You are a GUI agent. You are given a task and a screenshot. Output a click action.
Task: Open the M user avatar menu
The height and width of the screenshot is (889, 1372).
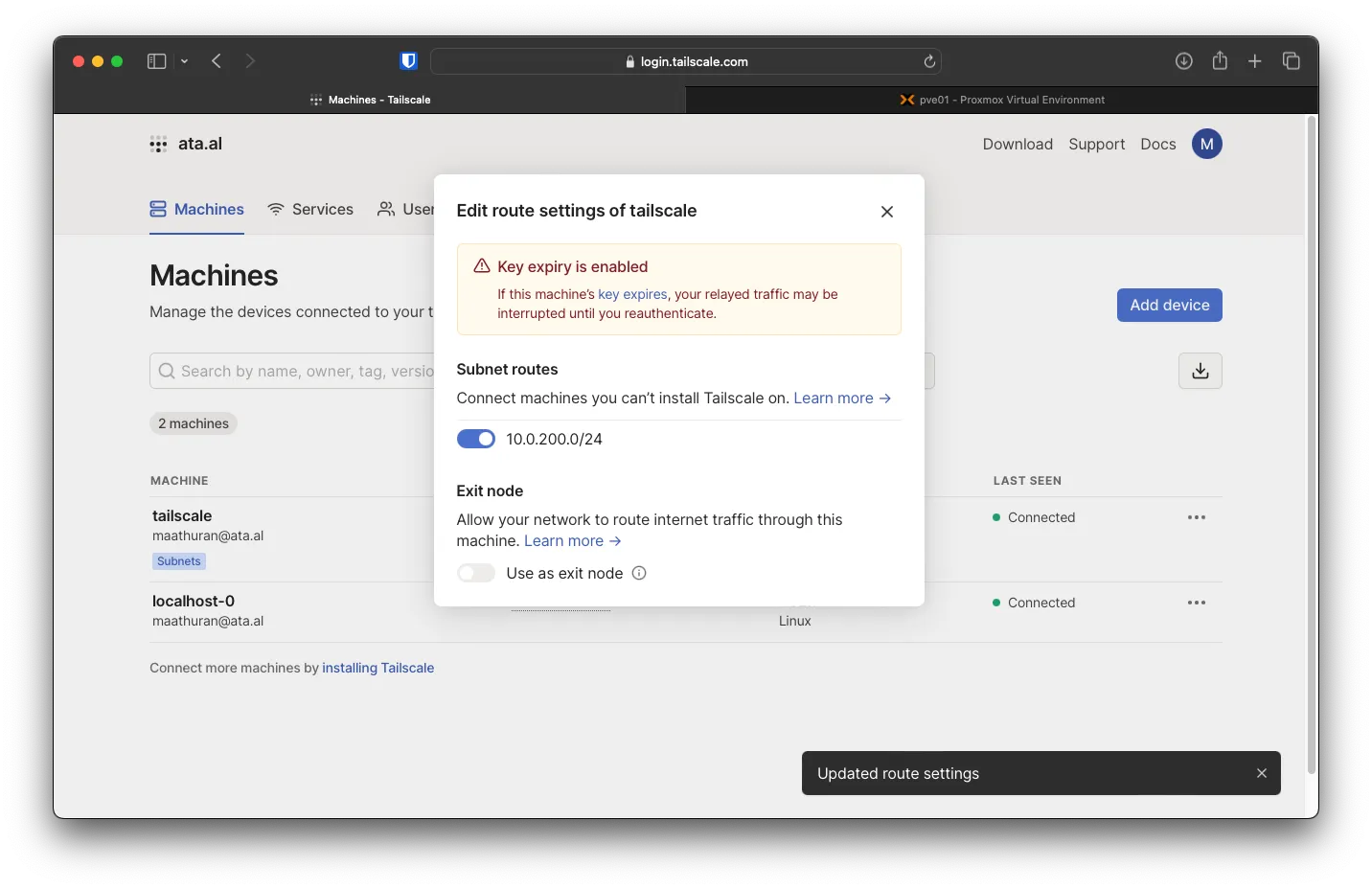click(x=1206, y=144)
